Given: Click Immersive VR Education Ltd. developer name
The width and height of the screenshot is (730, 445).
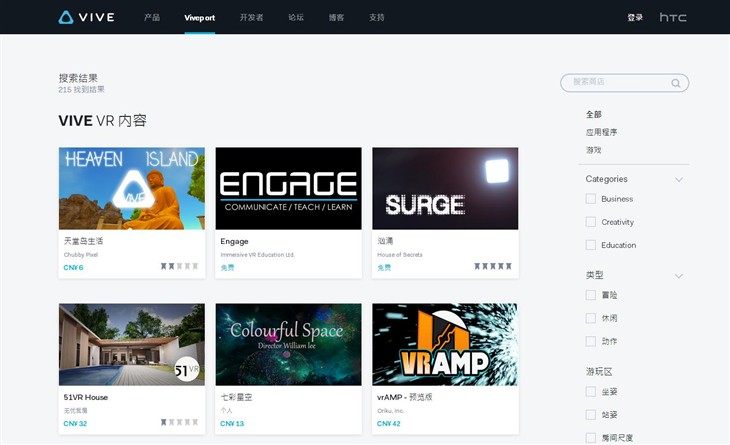Looking at the screenshot, I should [x=257, y=255].
